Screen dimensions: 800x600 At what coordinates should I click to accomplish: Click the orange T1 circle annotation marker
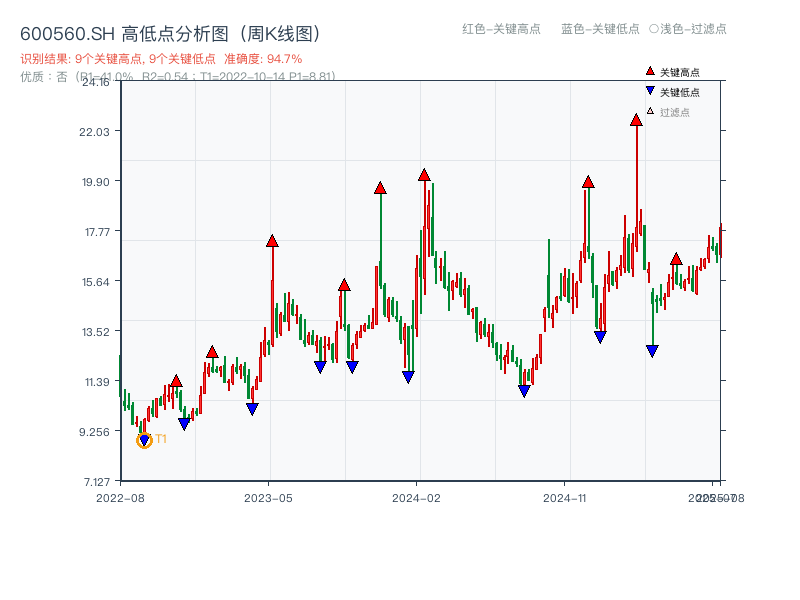pyautogui.click(x=143, y=439)
